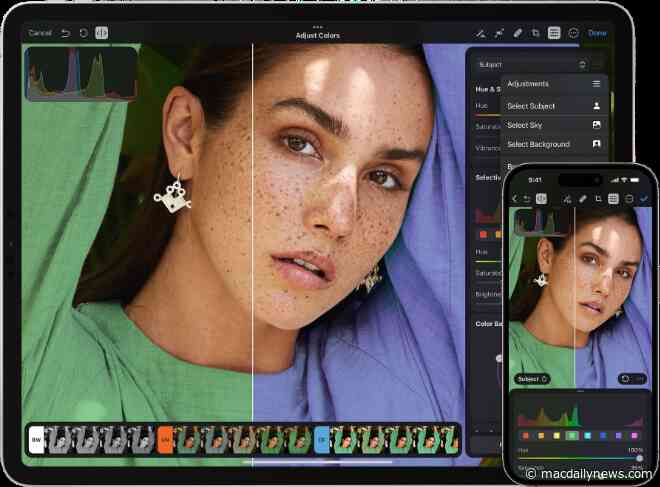This screenshot has width=660, height=487.
Task: Select the yellow swatch on iPhone
Action: tap(556, 436)
